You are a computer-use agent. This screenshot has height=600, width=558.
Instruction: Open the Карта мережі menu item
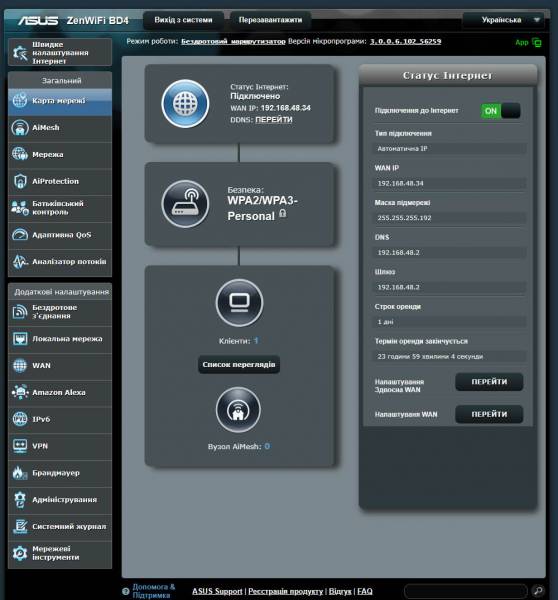pos(60,101)
